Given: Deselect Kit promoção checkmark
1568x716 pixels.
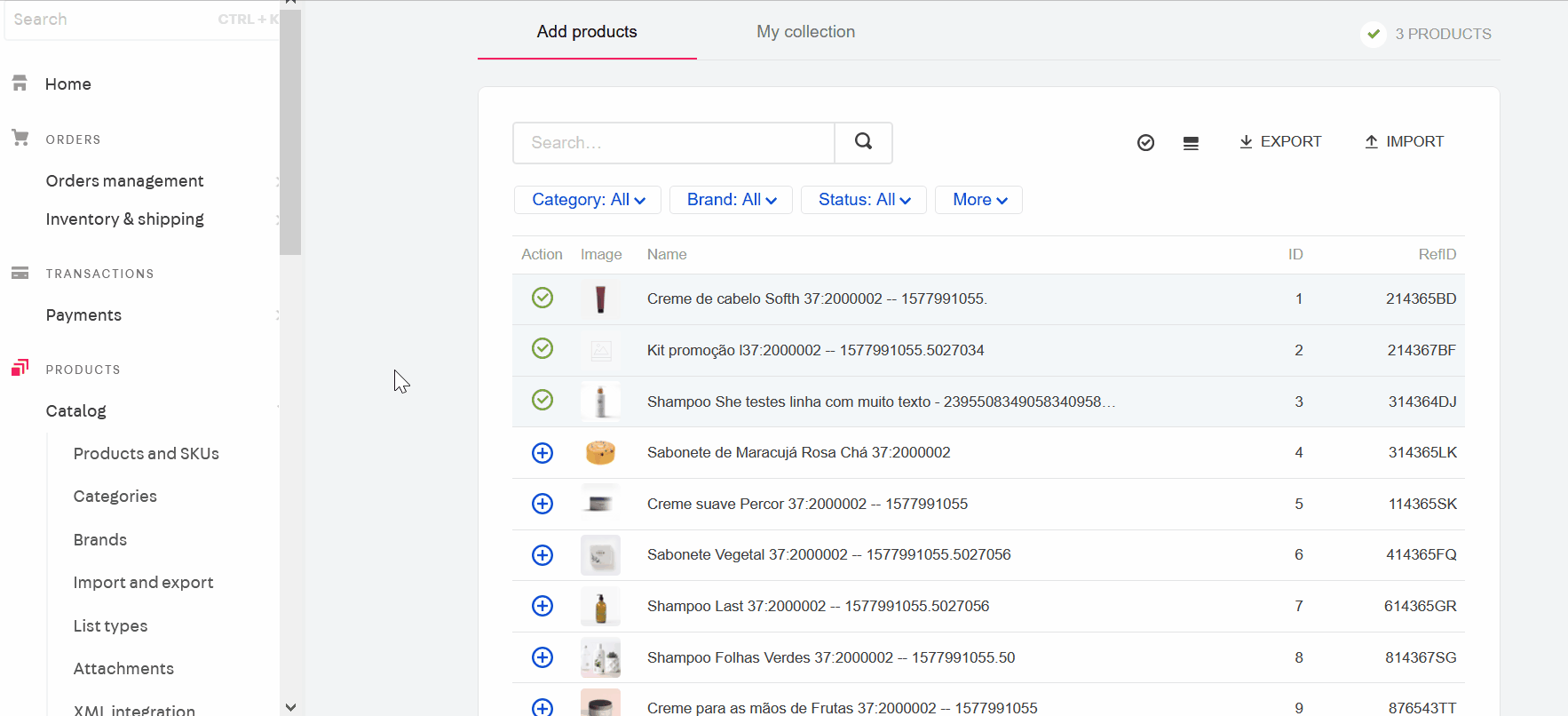Looking at the screenshot, I should click(542, 348).
